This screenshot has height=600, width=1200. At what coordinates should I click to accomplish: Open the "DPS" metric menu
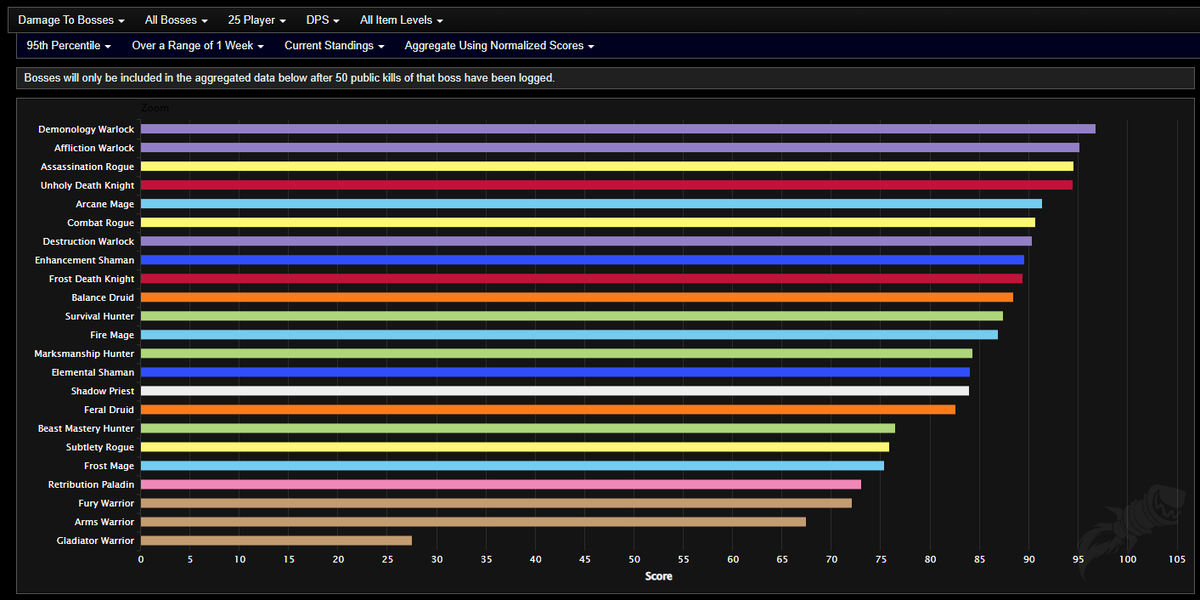(x=321, y=19)
